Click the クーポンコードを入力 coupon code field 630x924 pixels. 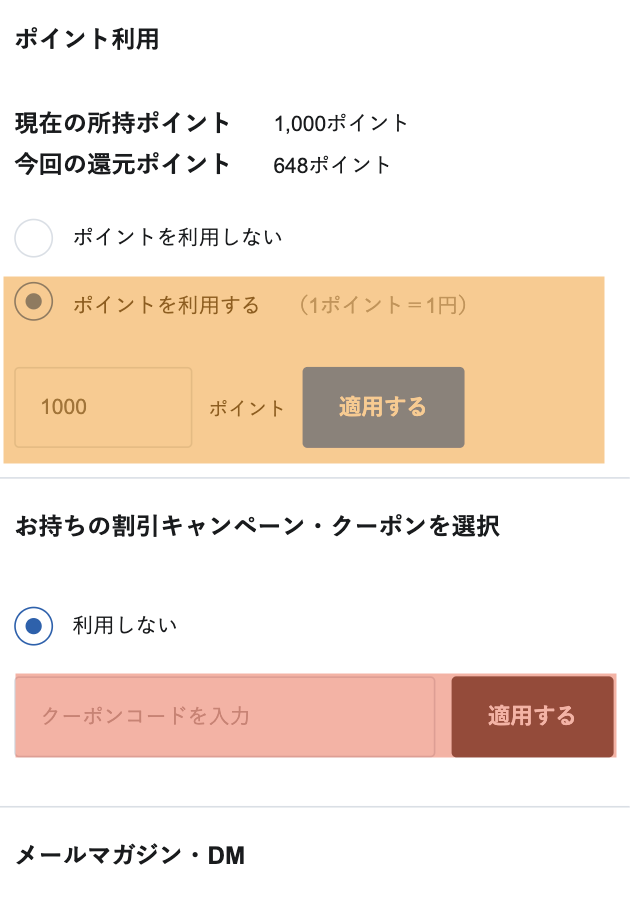[x=225, y=716]
